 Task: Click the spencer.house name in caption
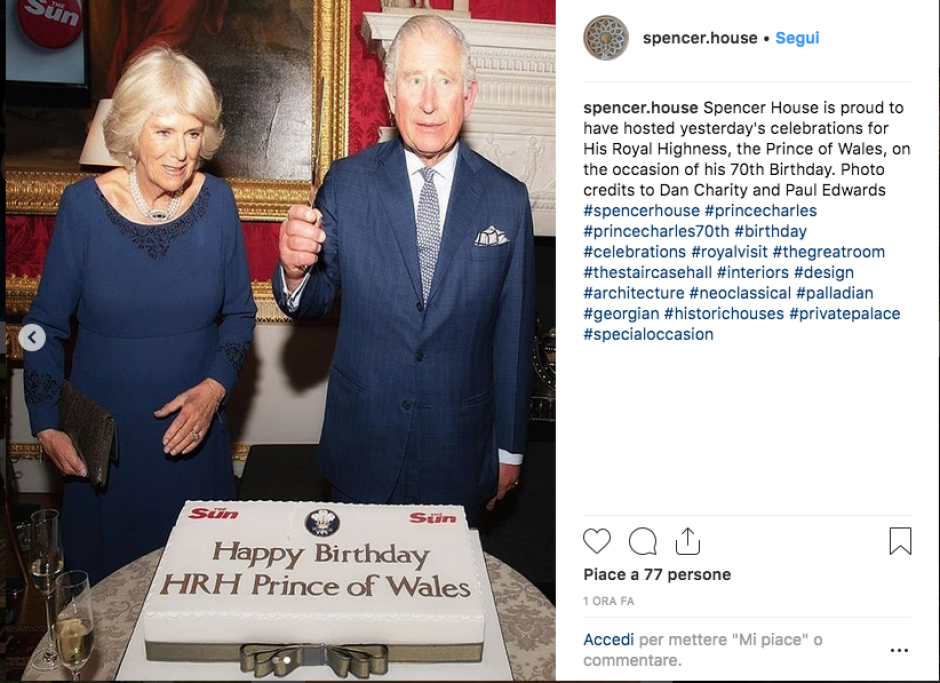[x=641, y=108]
